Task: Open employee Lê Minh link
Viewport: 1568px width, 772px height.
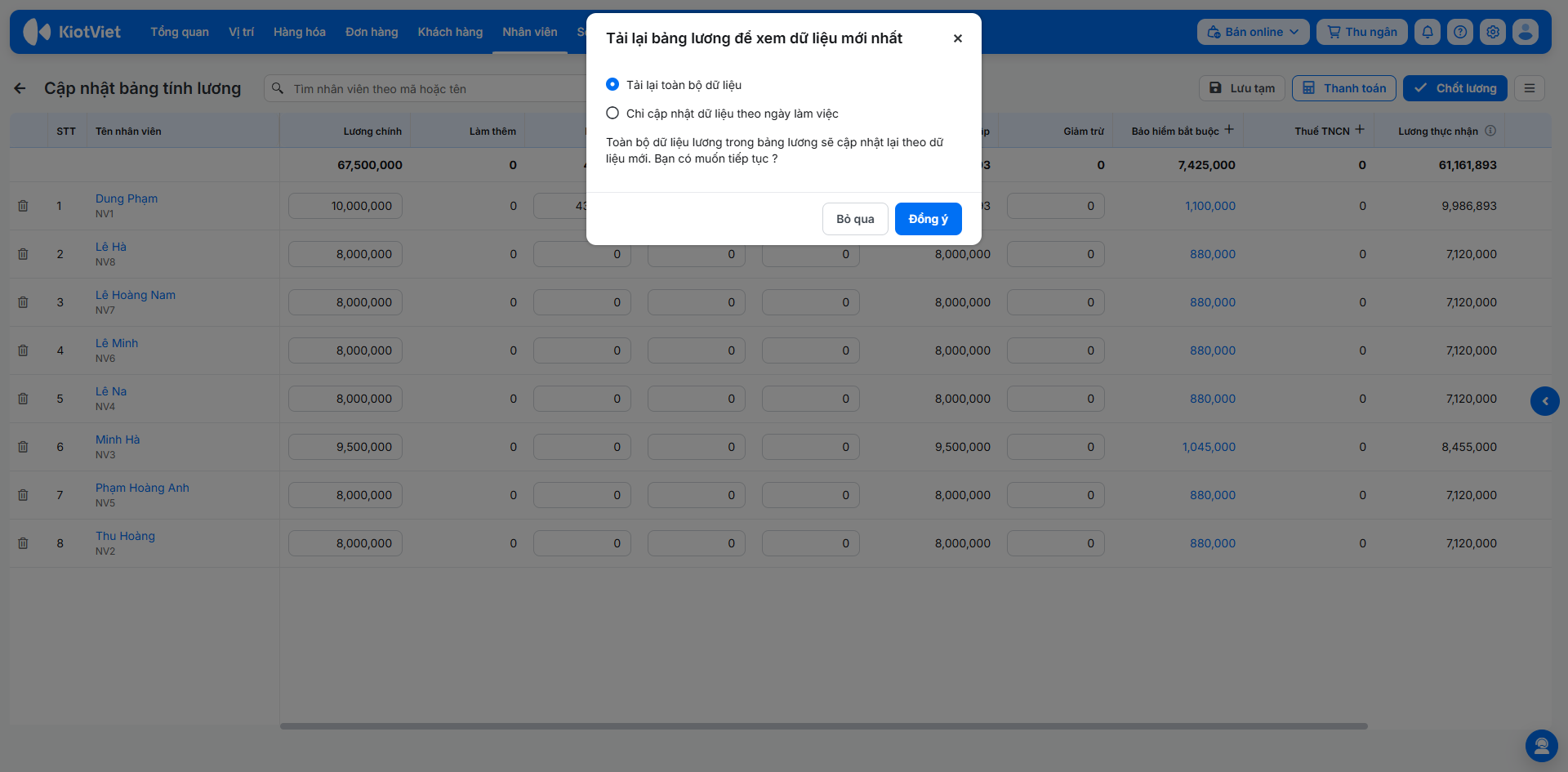Action: click(x=117, y=343)
